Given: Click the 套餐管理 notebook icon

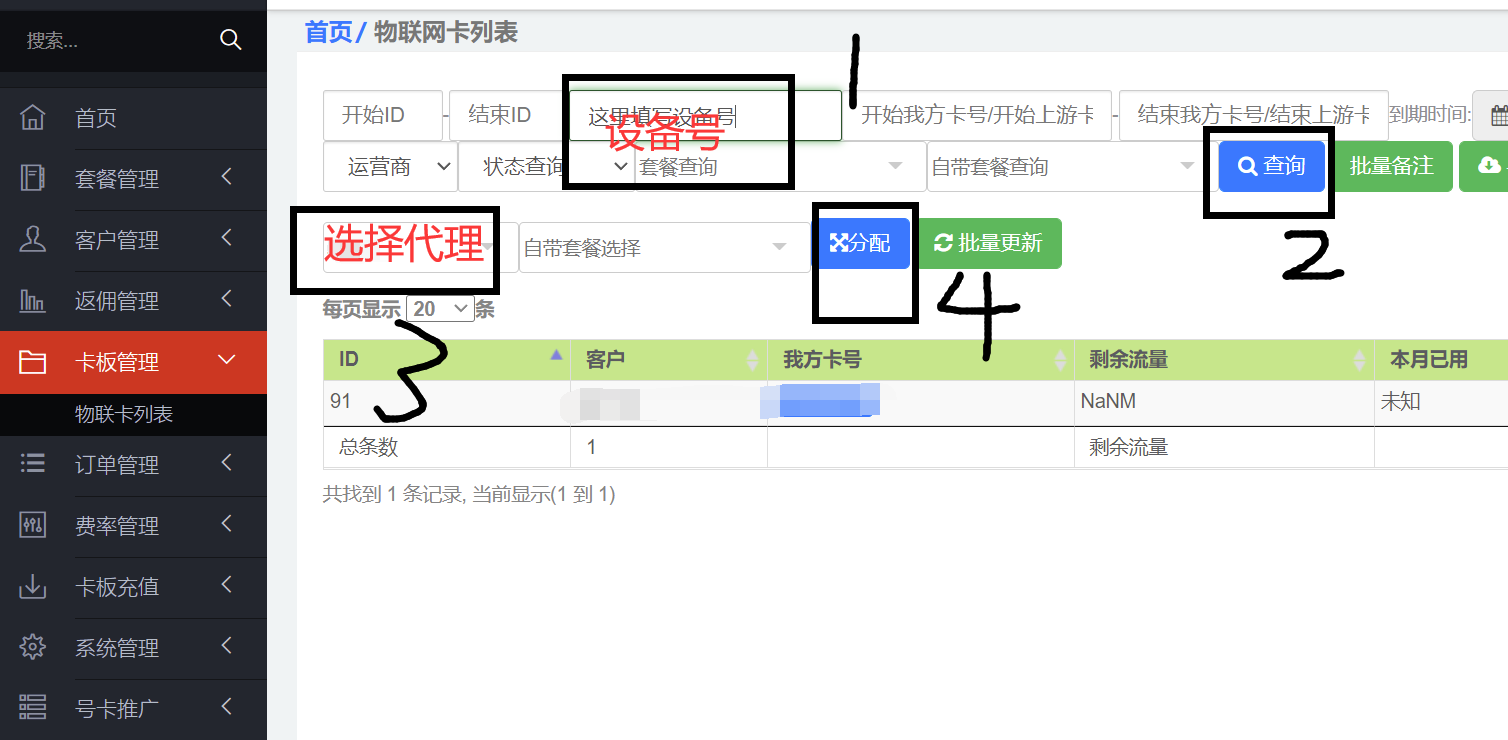Looking at the screenshot, I should [x=33, y=179].
